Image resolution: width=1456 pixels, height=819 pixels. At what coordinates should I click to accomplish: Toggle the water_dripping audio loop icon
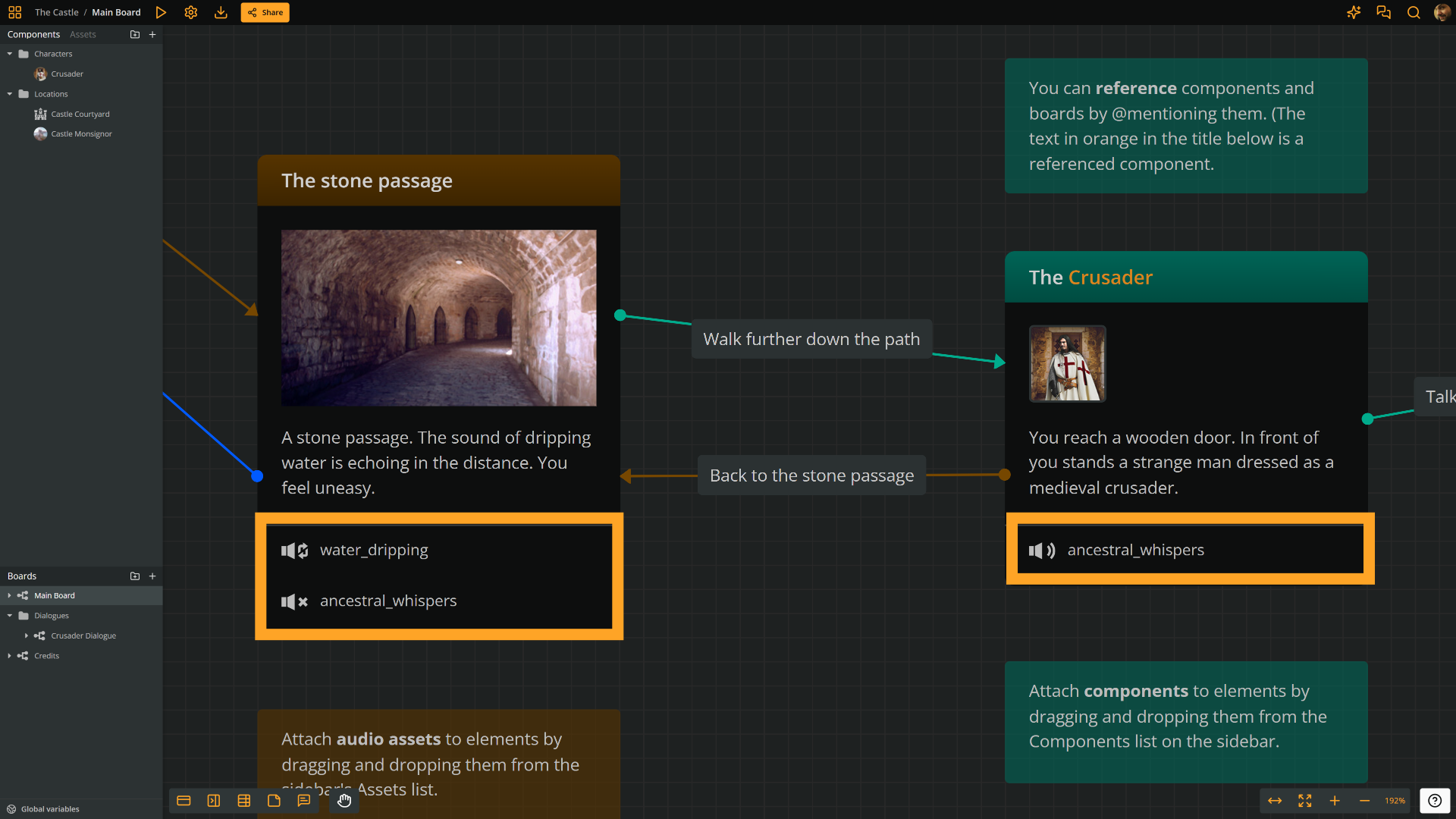(294, 551)
